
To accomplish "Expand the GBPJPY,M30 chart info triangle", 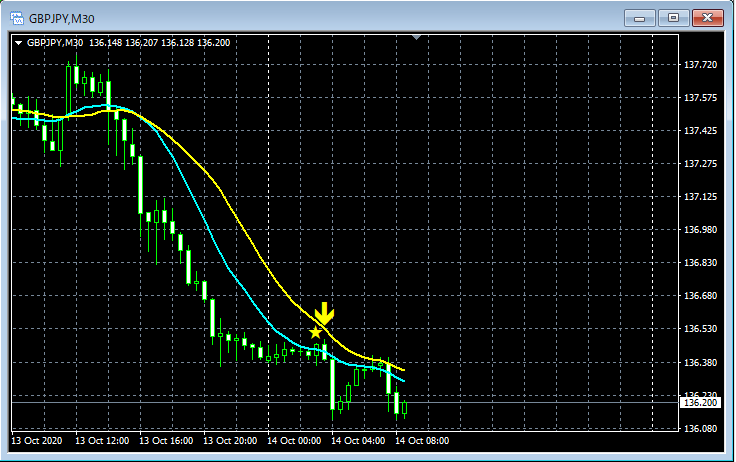I will click(x=18, y=43).
